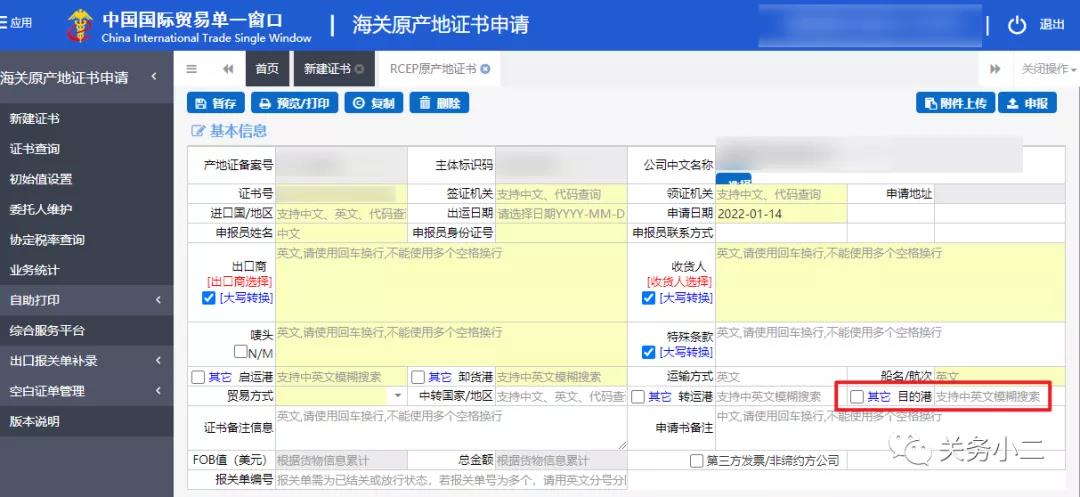Click the 出口商选择 link

pyautogui.click(x=240, y=282)
